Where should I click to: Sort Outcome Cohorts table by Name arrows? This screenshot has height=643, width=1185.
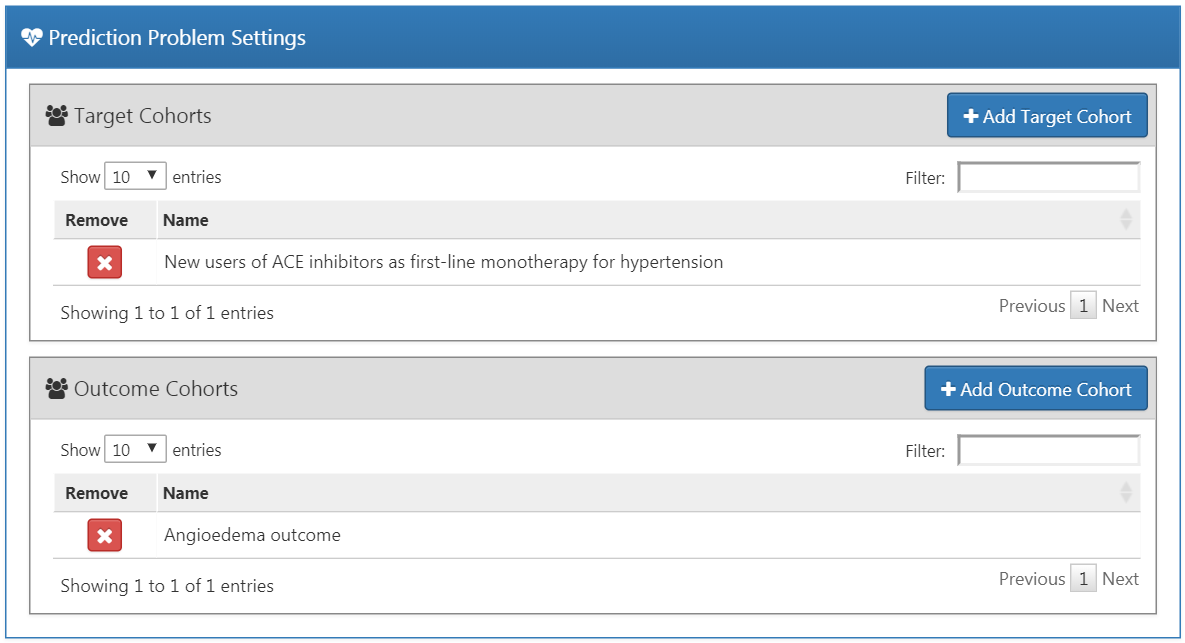(x=1126, y=493)
